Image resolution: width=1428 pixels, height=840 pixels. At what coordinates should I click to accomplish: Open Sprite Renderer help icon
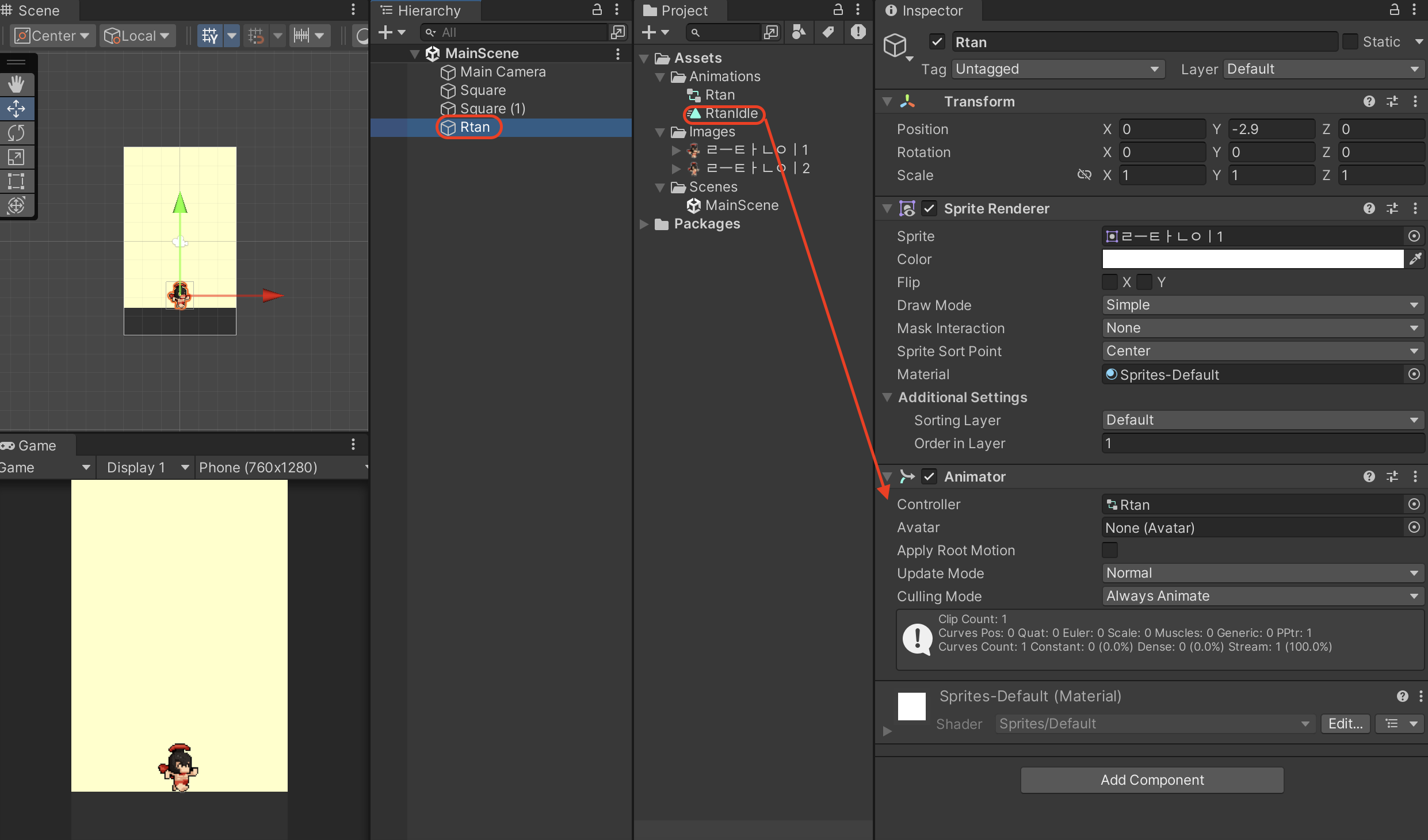[1369, 208]
